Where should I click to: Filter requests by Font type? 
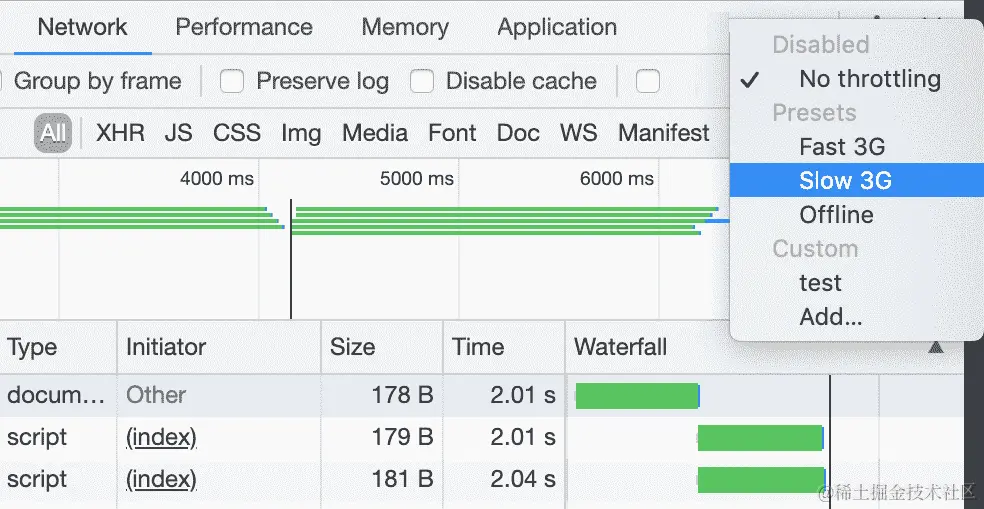[452, 133]
